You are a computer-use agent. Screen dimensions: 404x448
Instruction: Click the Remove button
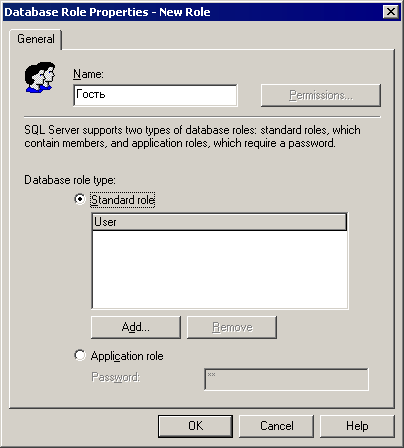(232, 327)
